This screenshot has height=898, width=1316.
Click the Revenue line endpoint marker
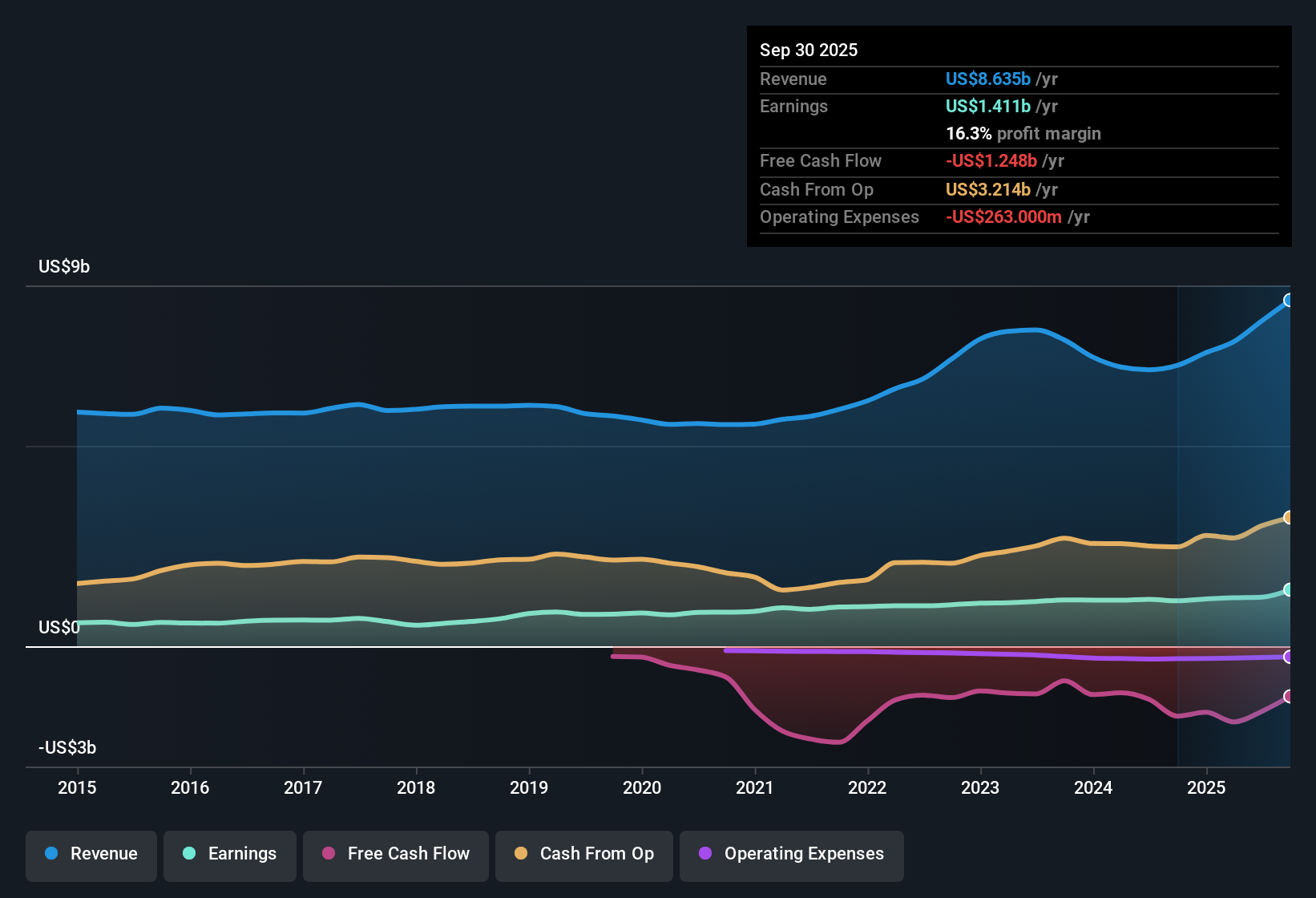[1289, 301]
